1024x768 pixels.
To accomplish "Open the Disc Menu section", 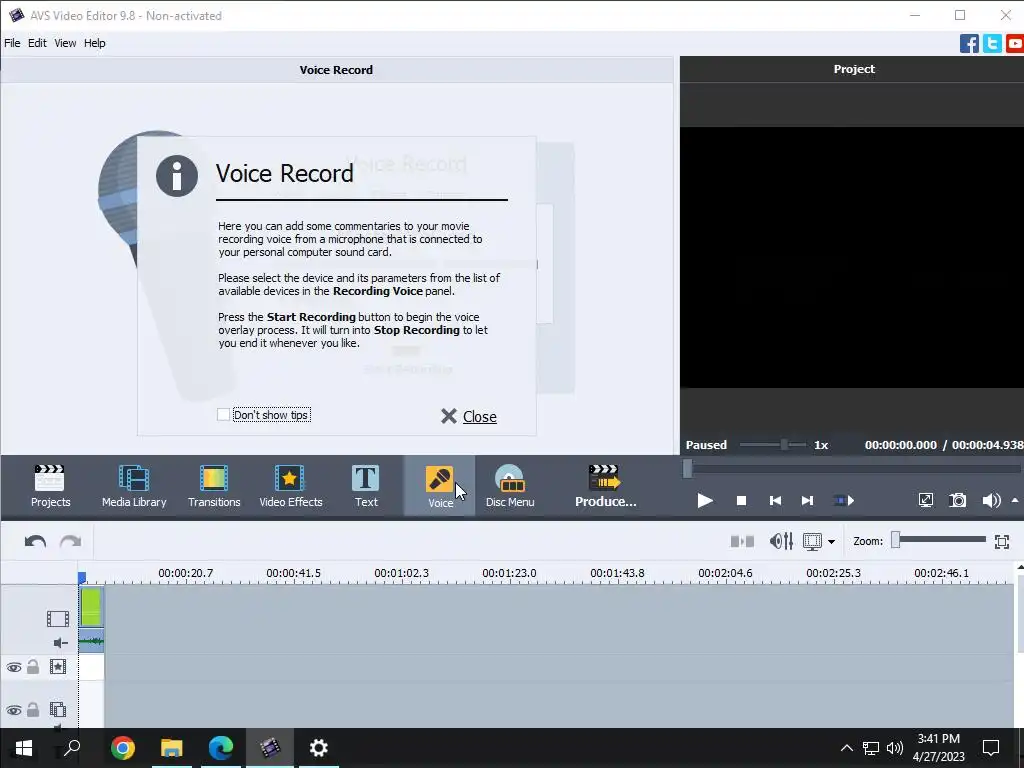I will (x=510, y=486).
